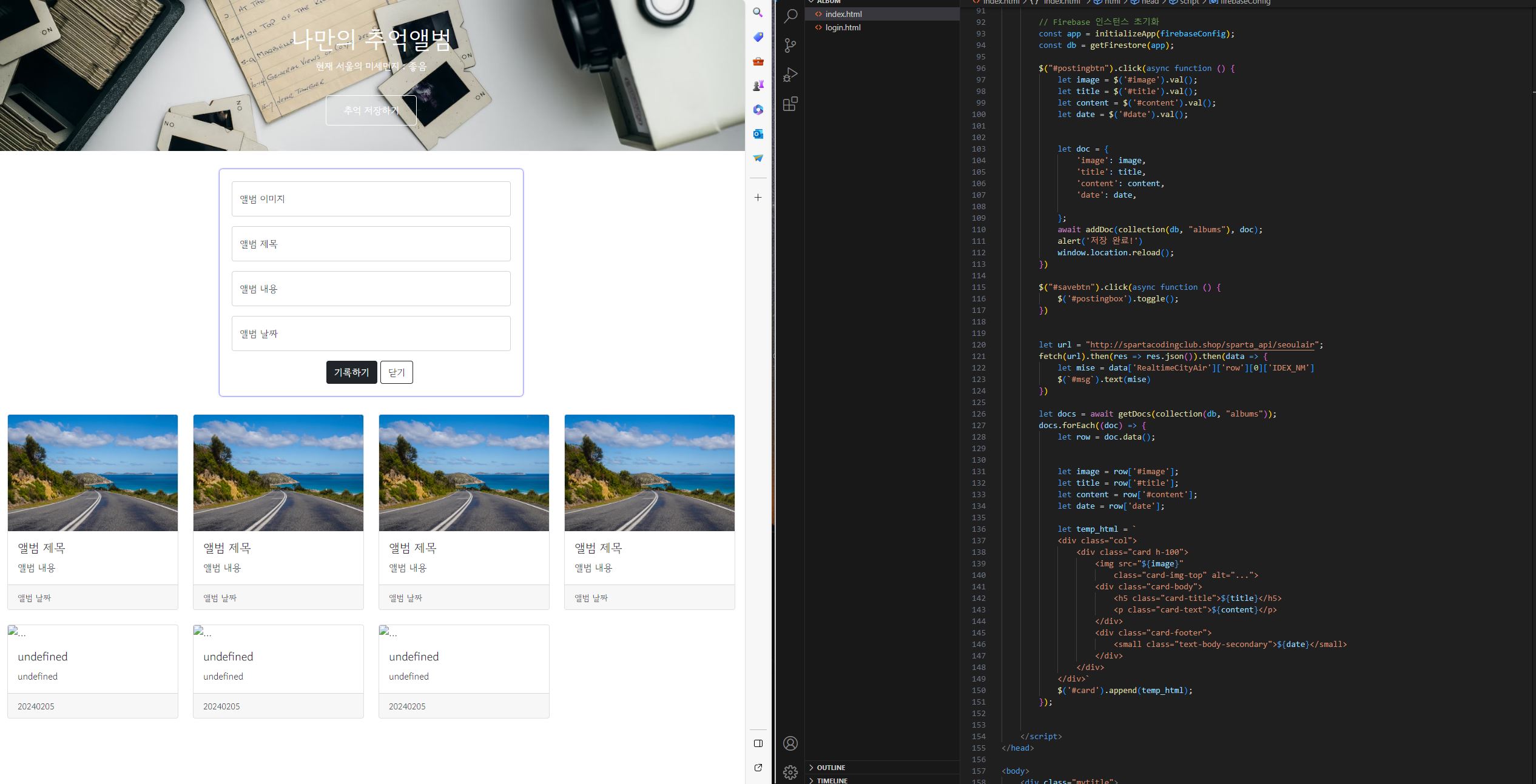Click the spartacodingclub.shop URL in the code
The width and height of the screenshot is (1536, 784).
1202,345
